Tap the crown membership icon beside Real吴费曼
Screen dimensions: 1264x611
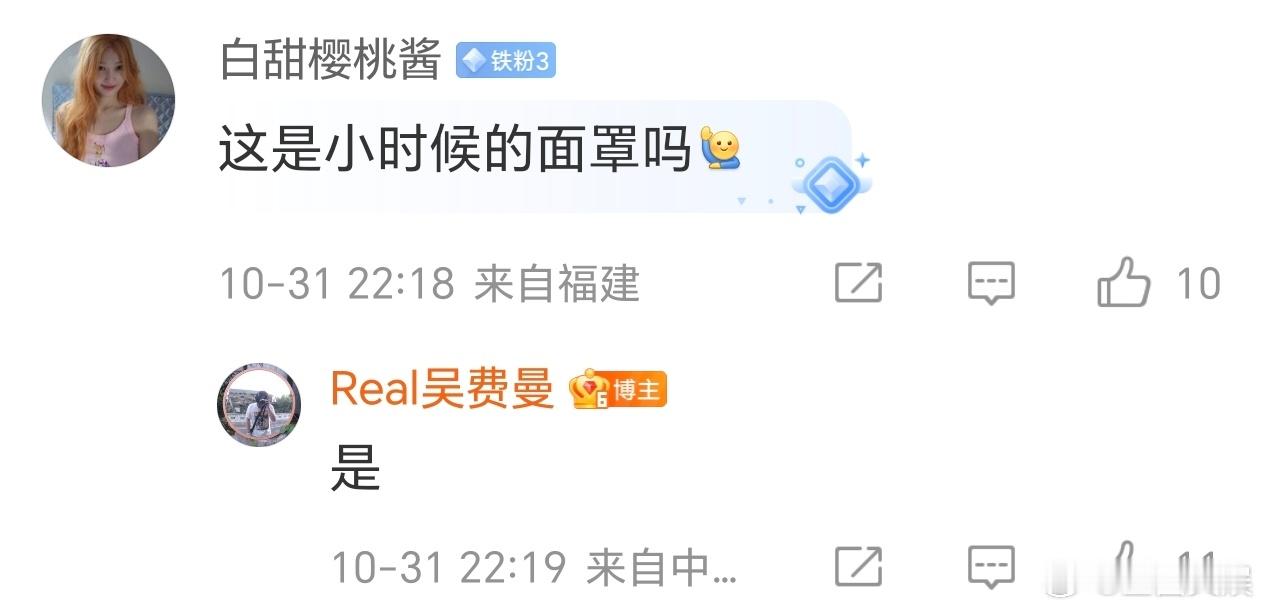(590, 389)
